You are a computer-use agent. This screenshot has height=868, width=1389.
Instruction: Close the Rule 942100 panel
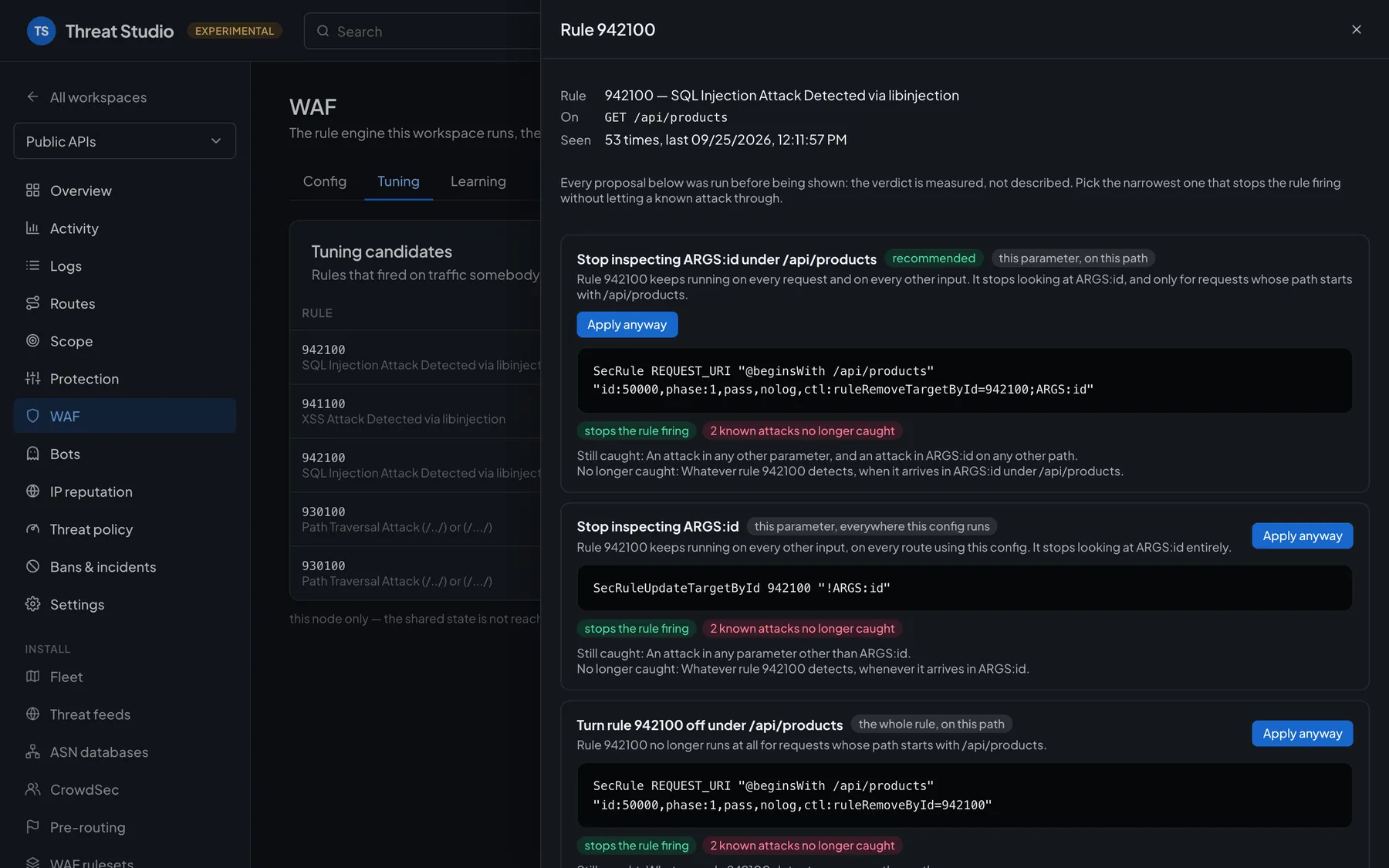(x=1357, y=29)
